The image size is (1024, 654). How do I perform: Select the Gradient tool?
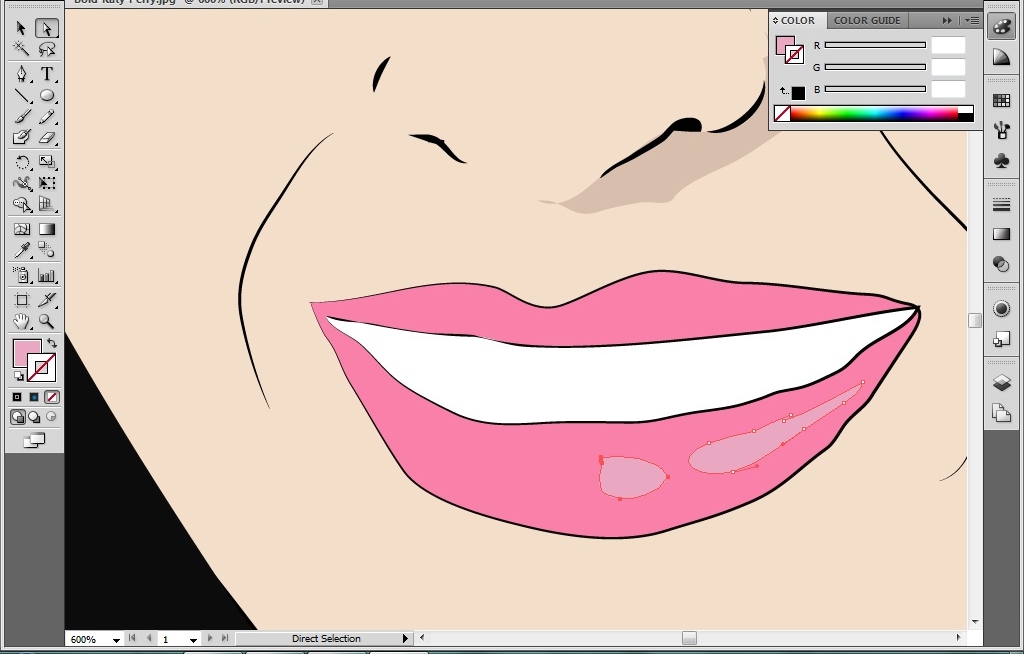(46, 229)
